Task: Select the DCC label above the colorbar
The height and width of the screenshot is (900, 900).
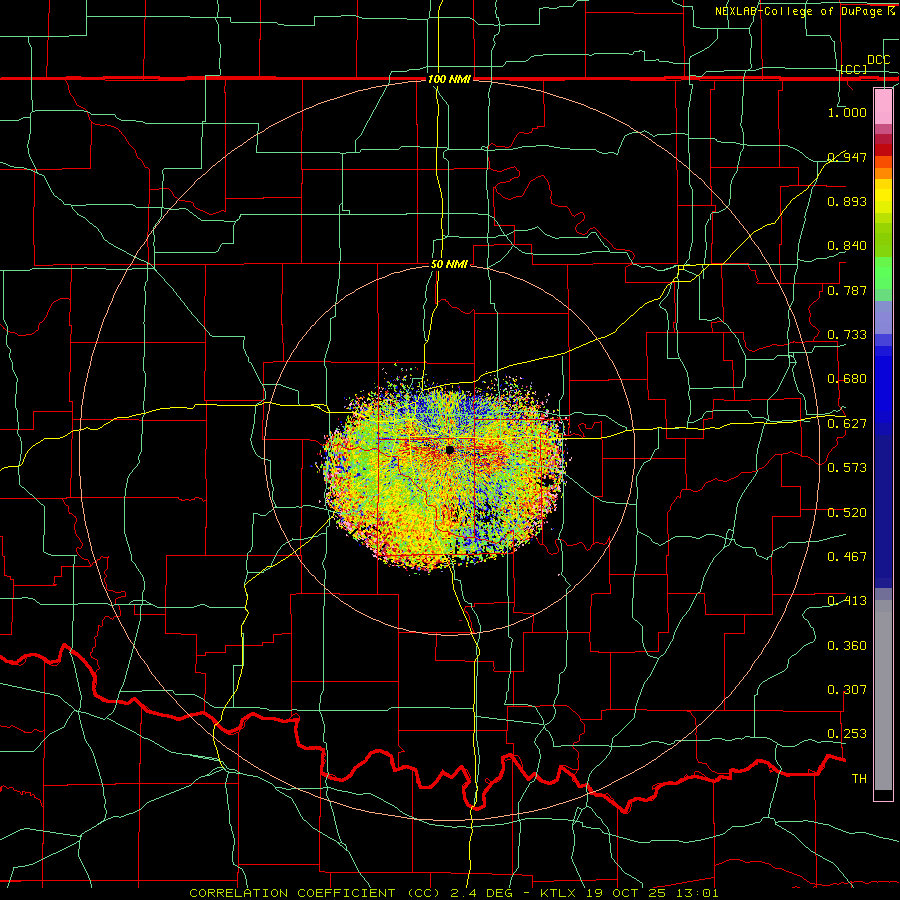Action: click(878, 60)
